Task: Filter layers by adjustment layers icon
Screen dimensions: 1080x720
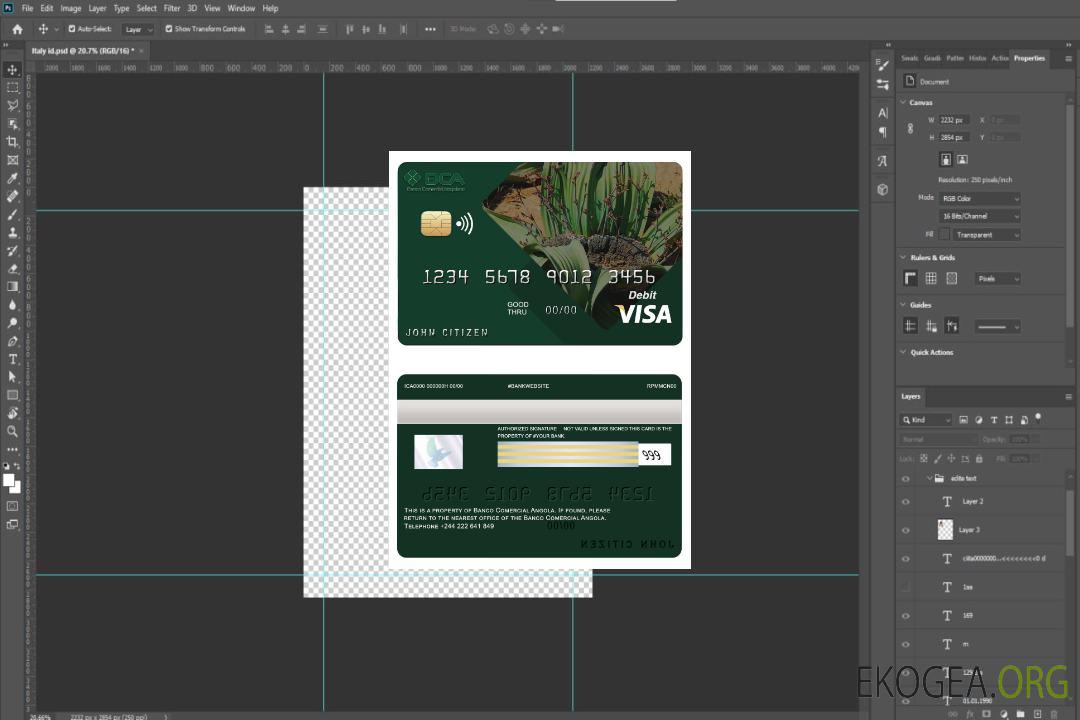Action: tap(979, 420)
